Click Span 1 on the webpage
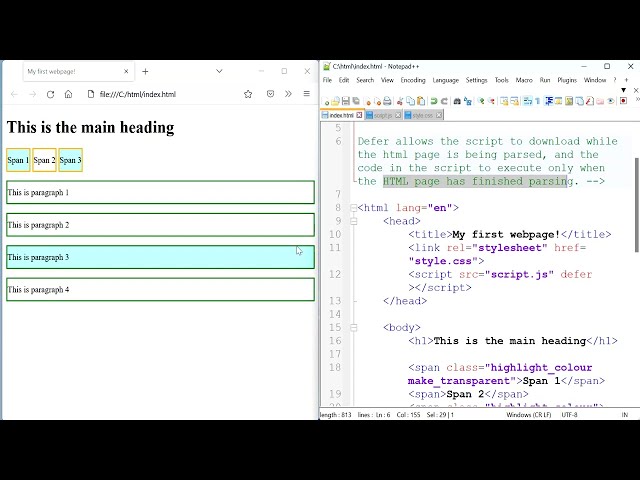Screen dimensions: 640x480 18,160
